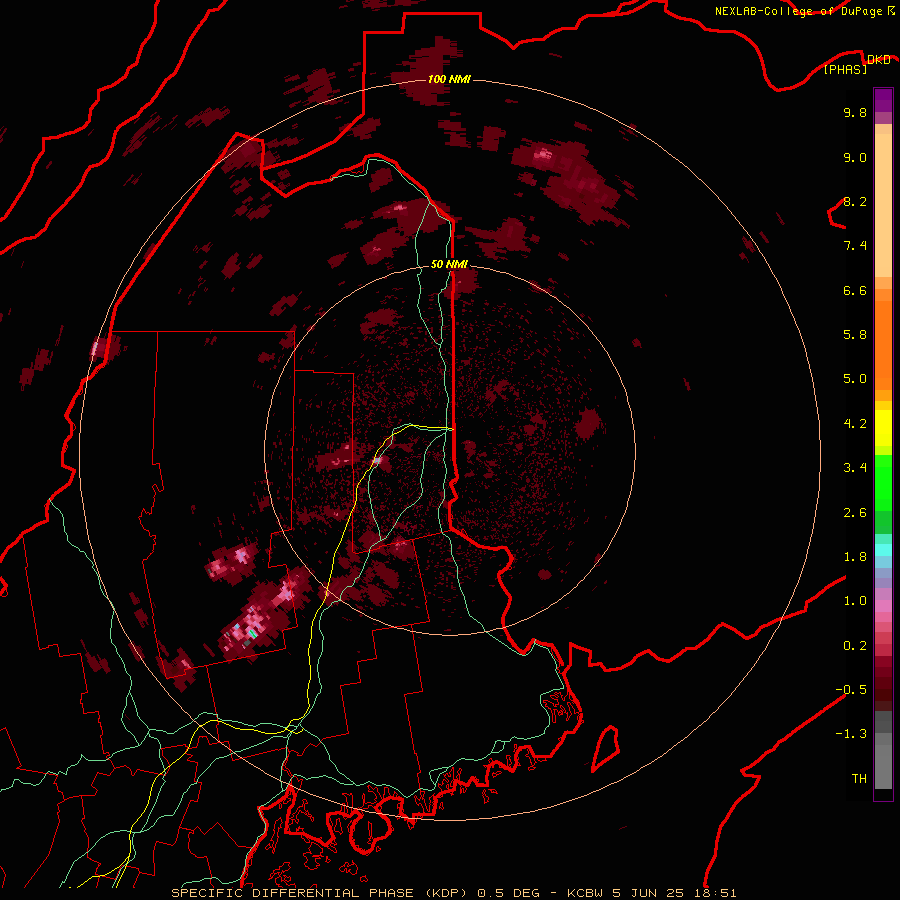The width and height of the screenshot is (900, 900).
Task: Click the 3.4 scale value
Action: (855, 468)
